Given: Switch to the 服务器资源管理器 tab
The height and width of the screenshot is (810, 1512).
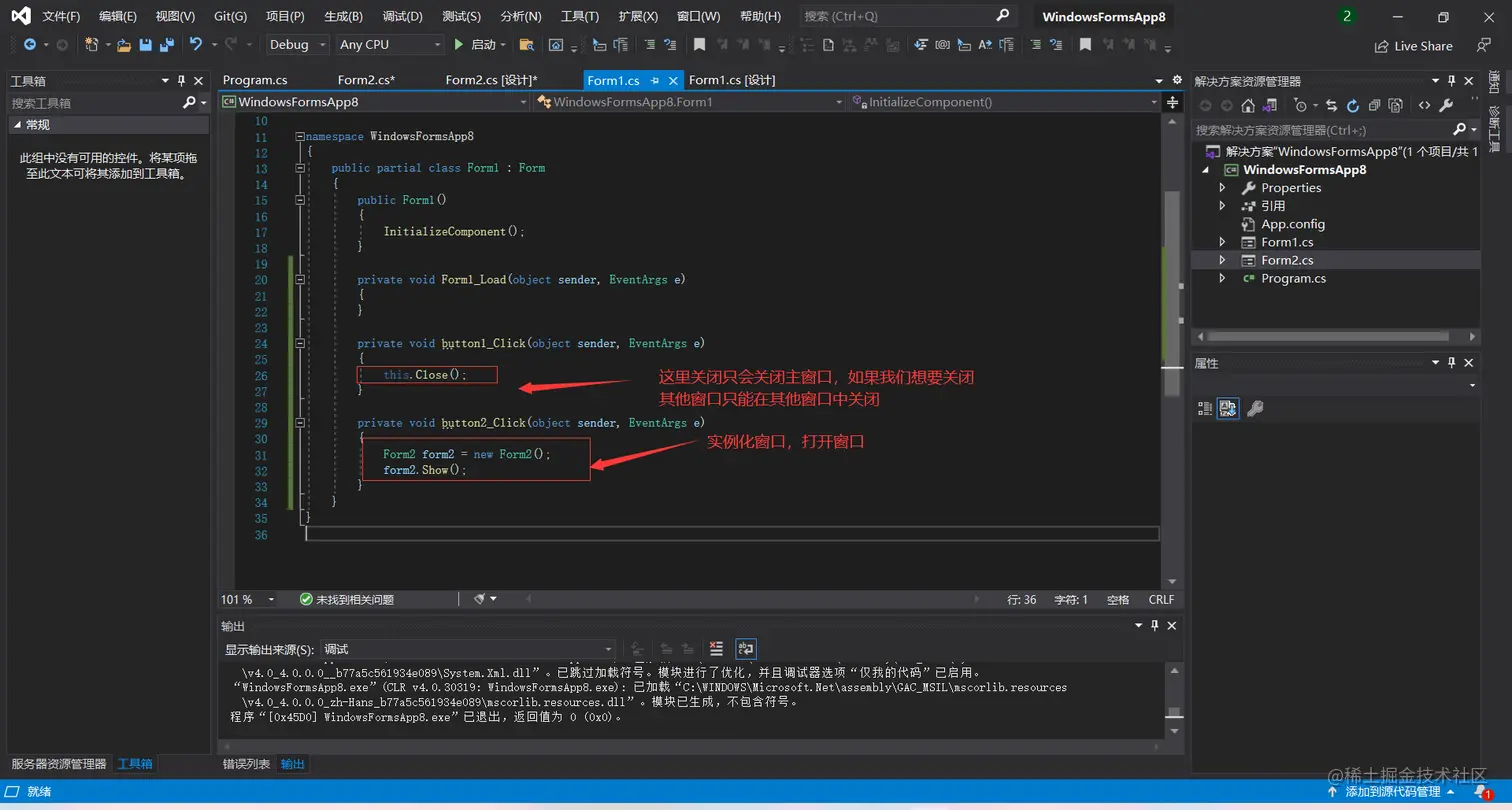Looking at the screenshot, I should pos(59,764).
